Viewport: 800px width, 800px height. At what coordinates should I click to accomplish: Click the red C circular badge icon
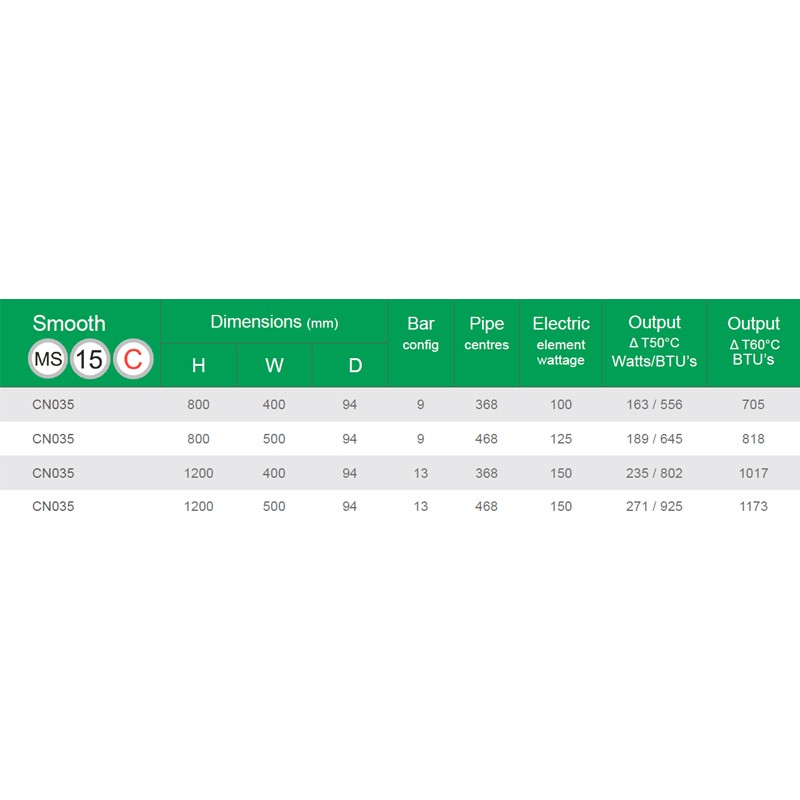click(x=133, y=359)
